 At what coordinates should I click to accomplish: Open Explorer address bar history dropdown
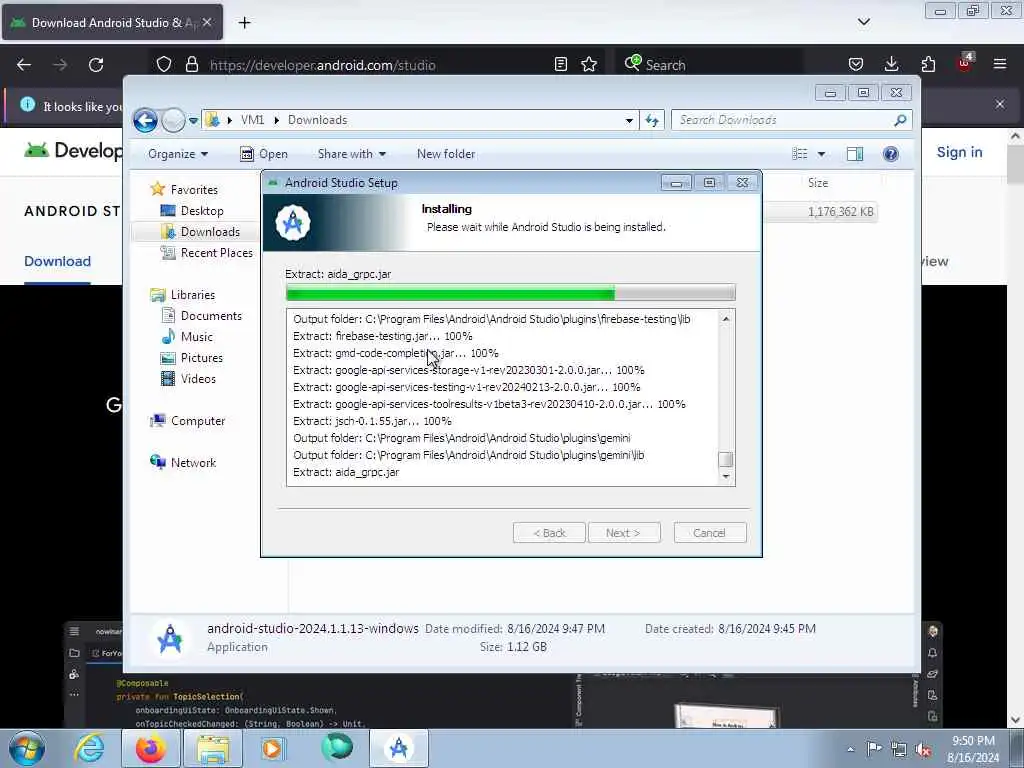[629, 121]
